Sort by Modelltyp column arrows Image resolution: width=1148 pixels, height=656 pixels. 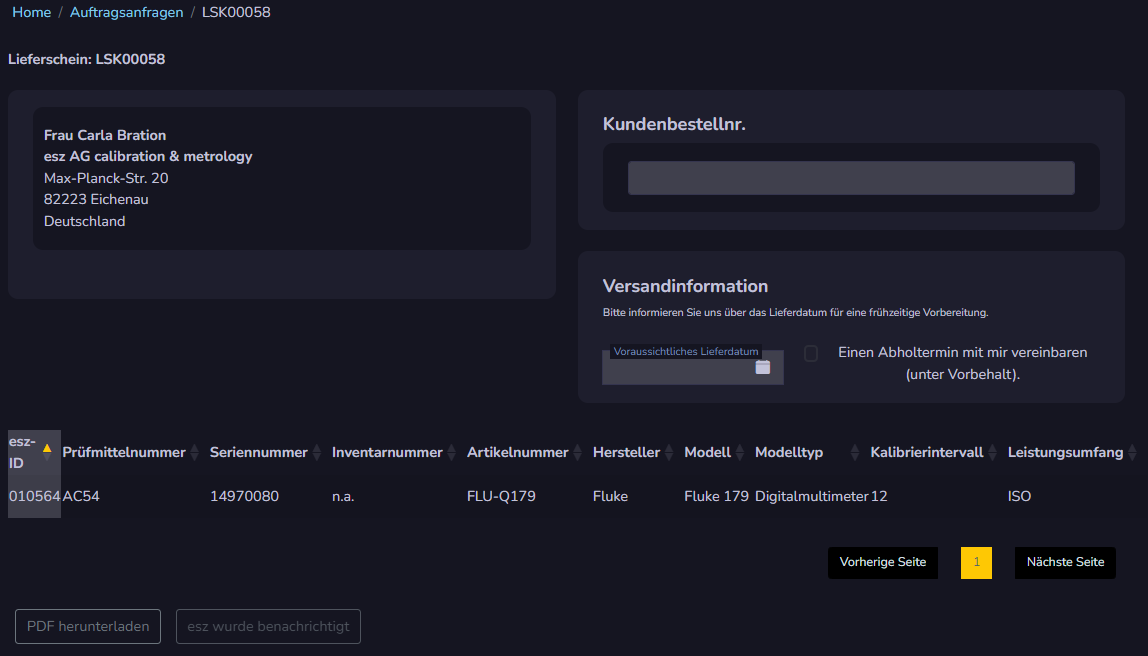855,453
